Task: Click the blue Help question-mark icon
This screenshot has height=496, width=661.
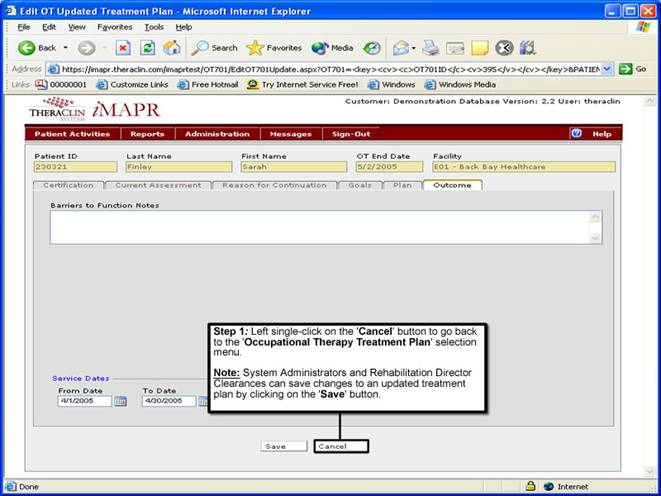Action: pyautogui.click(x=576, y=133)
